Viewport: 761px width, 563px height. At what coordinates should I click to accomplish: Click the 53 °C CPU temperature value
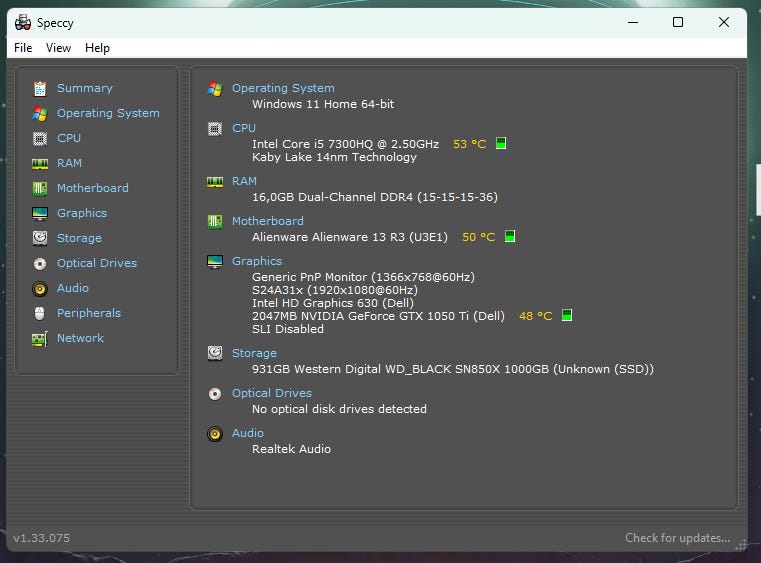click(469, 144)
